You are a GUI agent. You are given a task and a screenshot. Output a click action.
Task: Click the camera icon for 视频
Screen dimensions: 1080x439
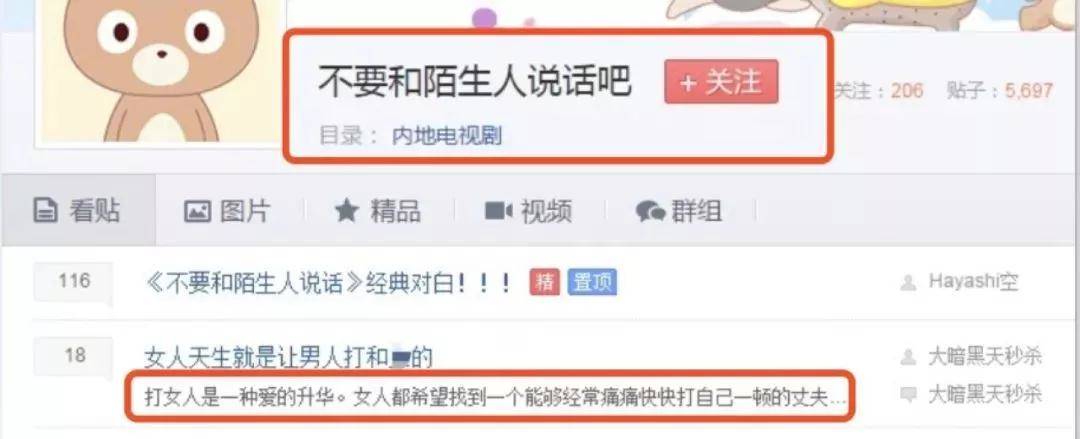point(499,211)
